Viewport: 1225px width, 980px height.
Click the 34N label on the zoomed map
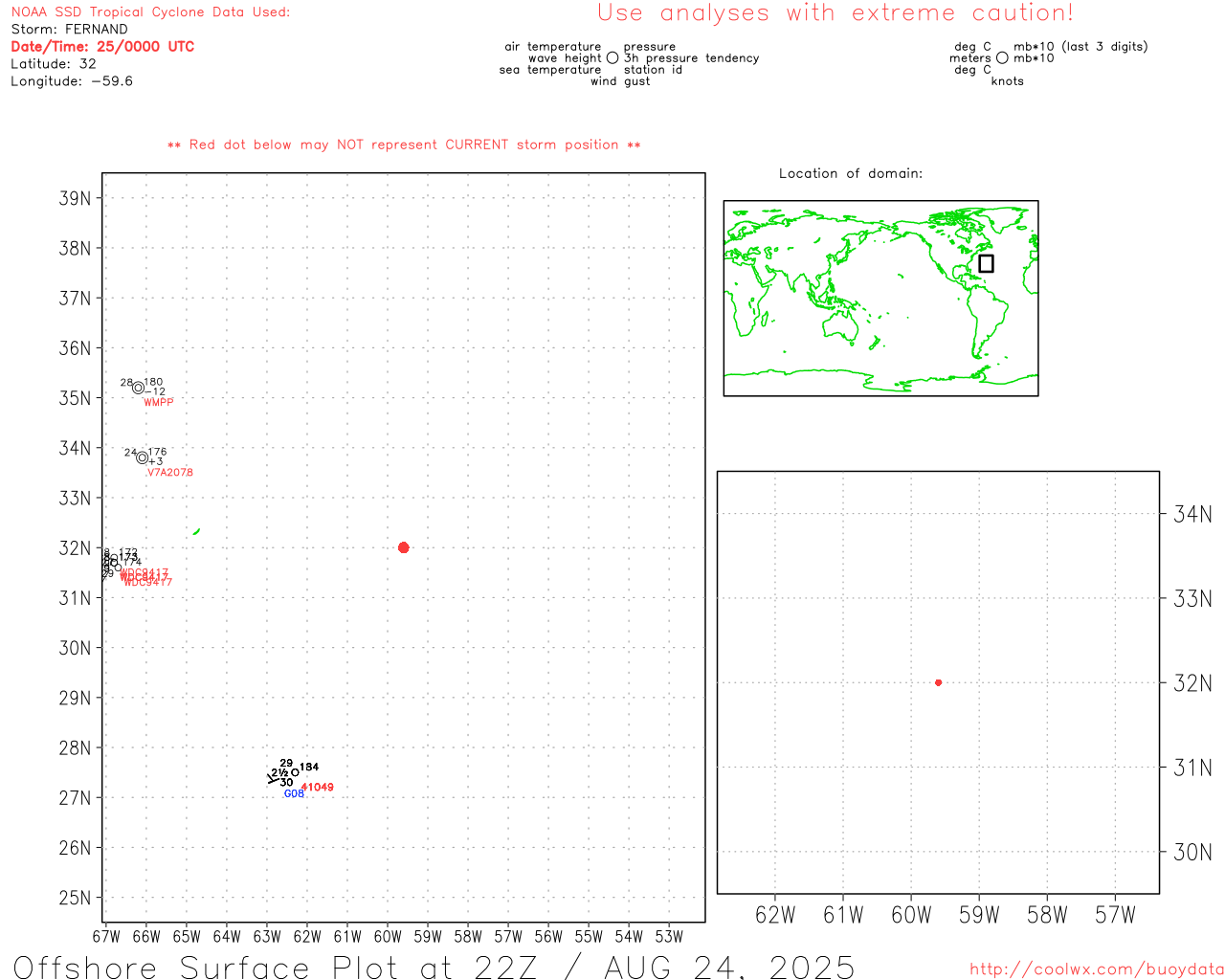pyautogui.click(x=1192, y=515)
